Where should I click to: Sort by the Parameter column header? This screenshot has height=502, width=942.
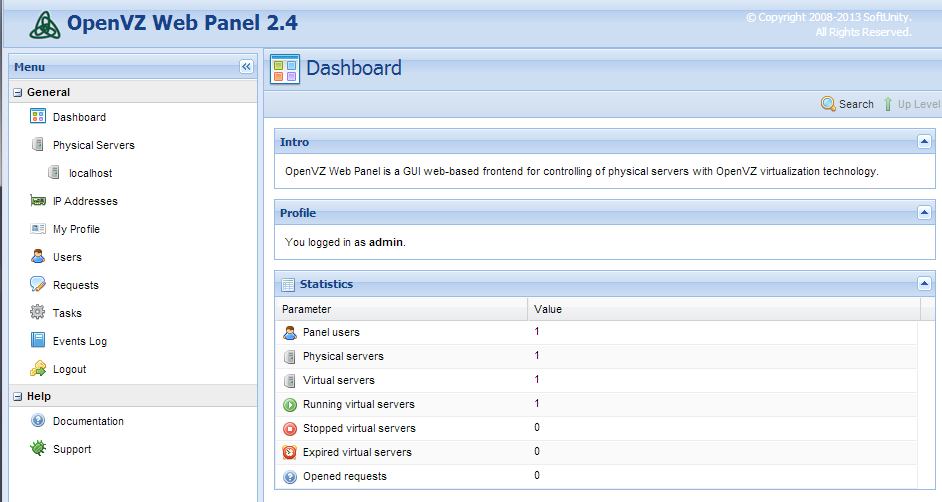[401, 309]
